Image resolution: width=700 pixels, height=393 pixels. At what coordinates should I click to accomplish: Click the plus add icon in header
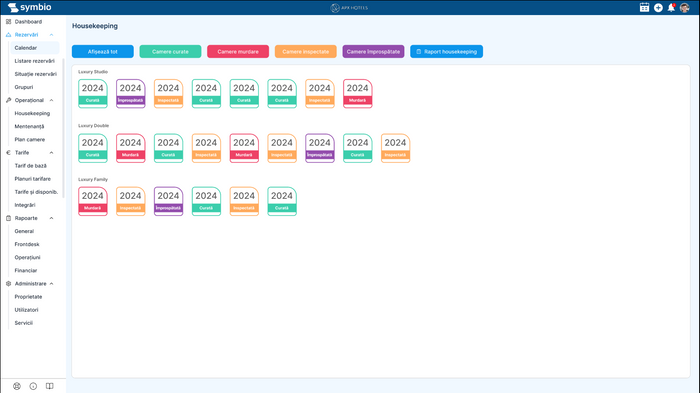pyautogui.click(x=658, y=8)
